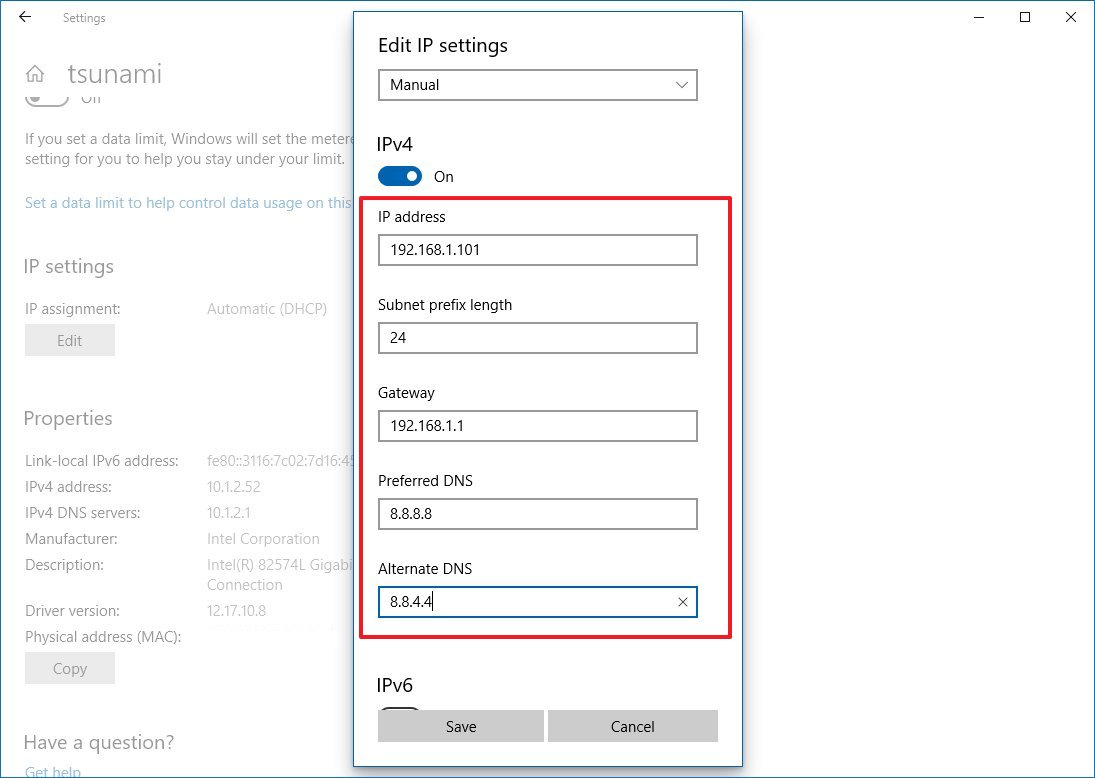Clear the Alternate DNS field with X icon

coord(682,602)
